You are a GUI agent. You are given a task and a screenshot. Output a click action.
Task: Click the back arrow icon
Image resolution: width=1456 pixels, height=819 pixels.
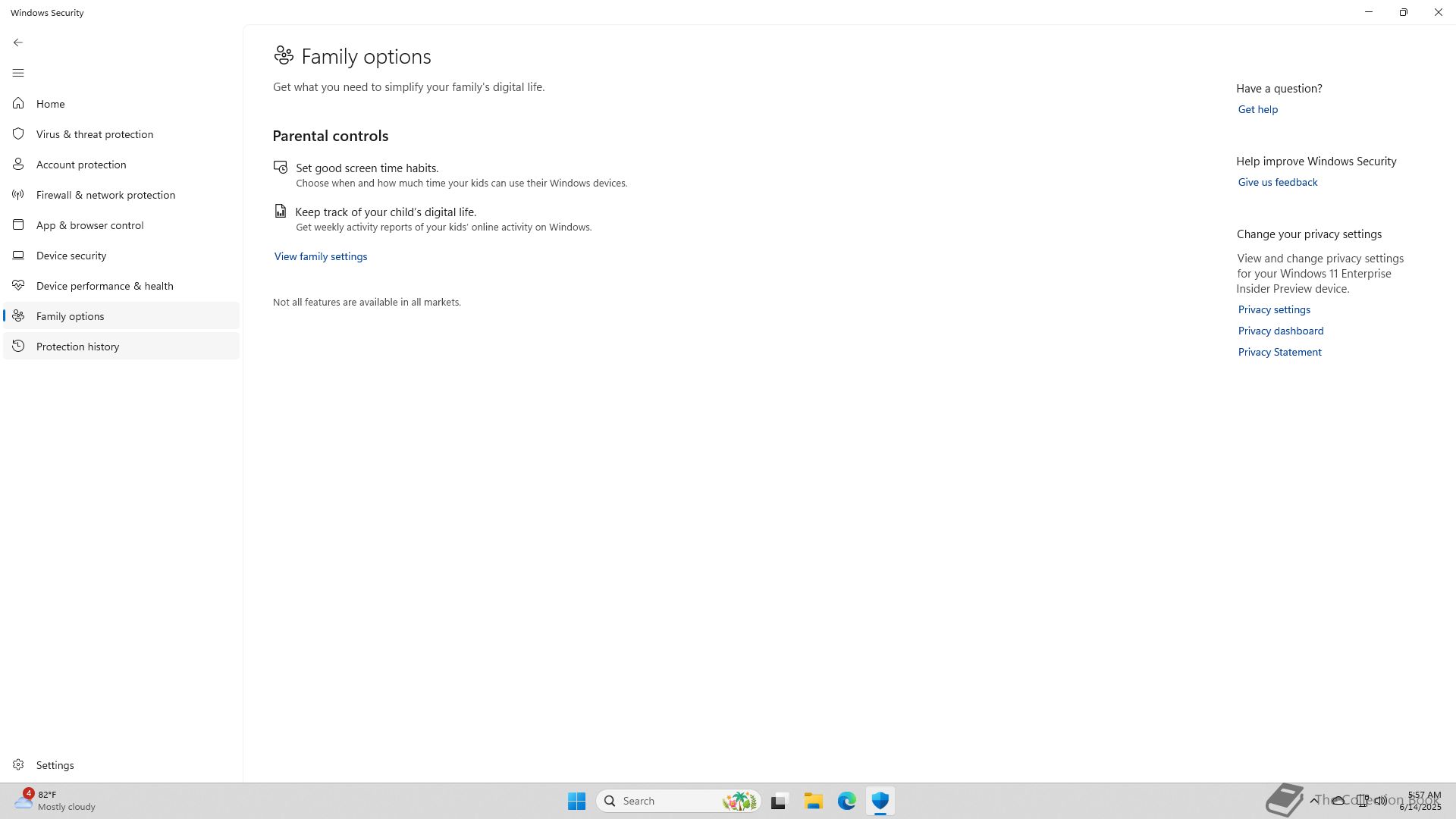(x=18, y=42)
